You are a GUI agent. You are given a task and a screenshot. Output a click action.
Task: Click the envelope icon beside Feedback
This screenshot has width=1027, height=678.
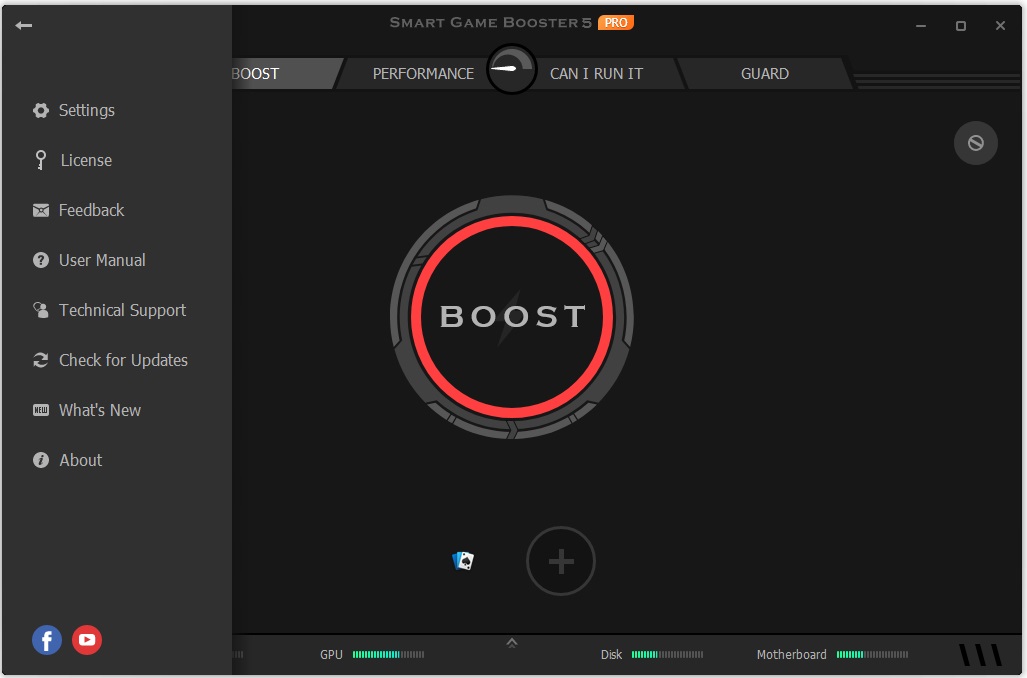(41, 210)
